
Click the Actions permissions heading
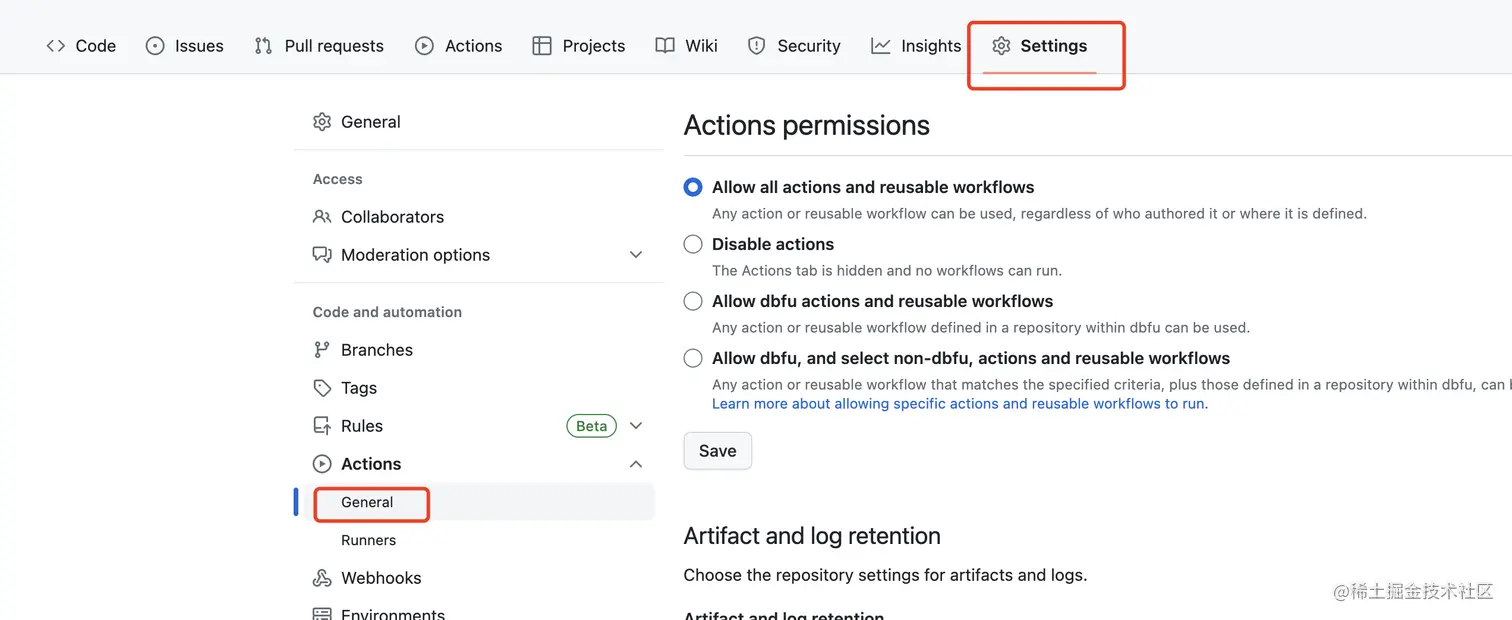(807, 125)
